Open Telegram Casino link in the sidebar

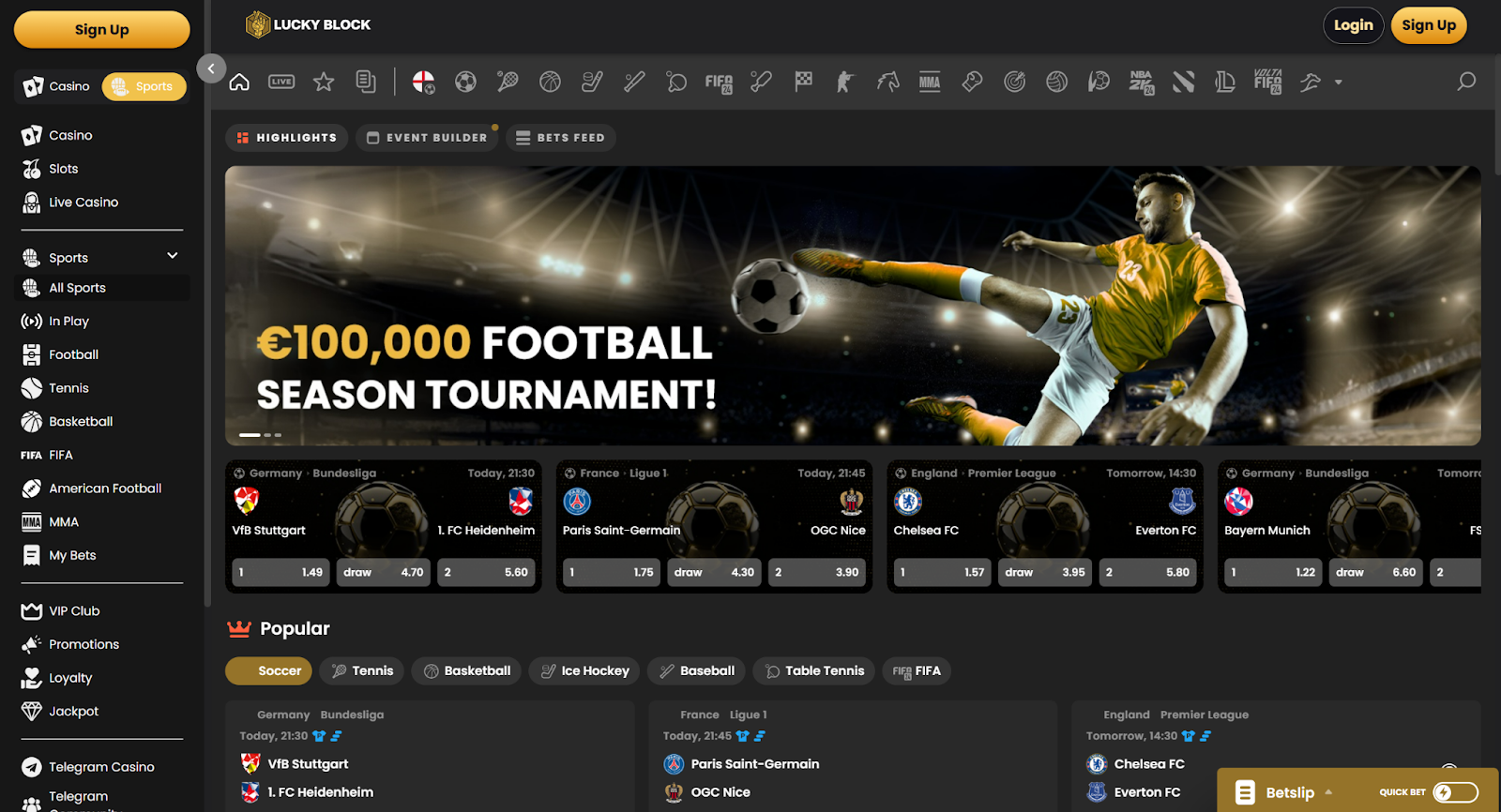[x=103, y=767]
